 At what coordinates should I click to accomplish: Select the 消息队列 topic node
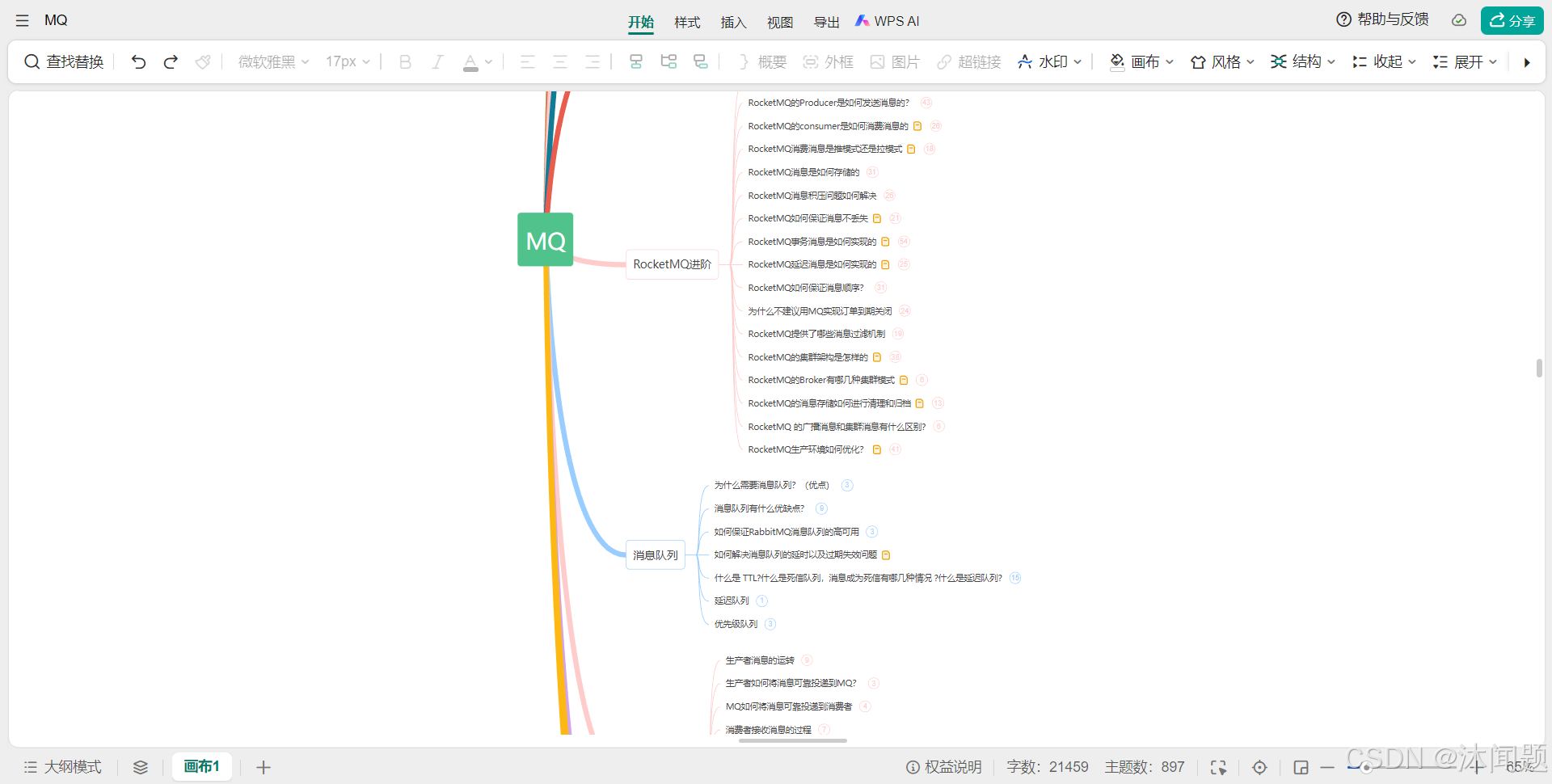pos(656,555)
